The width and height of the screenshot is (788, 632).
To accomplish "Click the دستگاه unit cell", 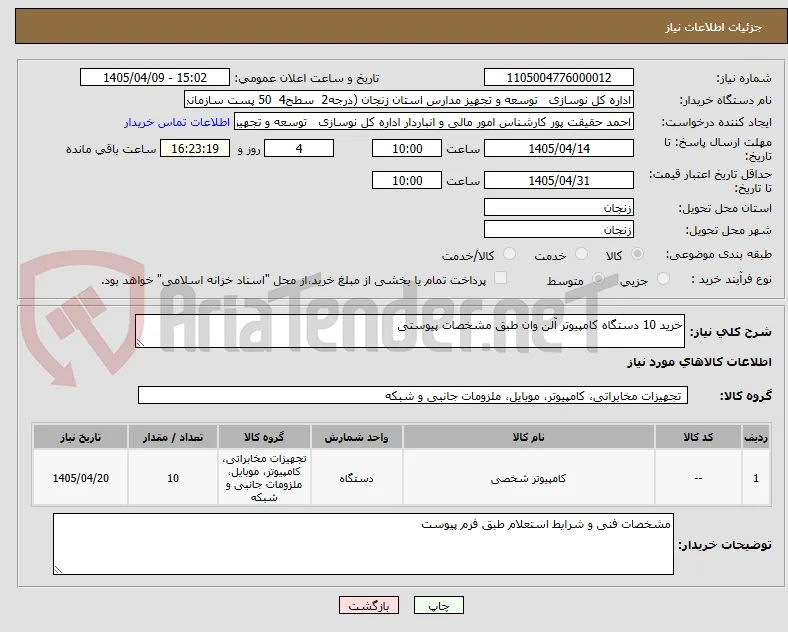I will (x=356, y=478).
